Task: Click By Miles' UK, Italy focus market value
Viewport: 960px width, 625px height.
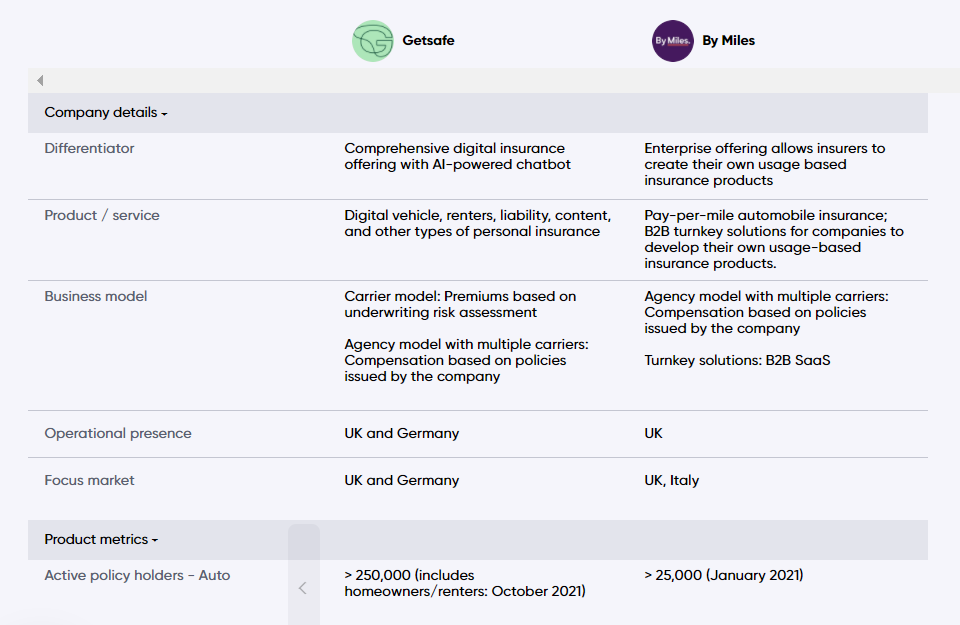Action: click(x=671, y=480)
